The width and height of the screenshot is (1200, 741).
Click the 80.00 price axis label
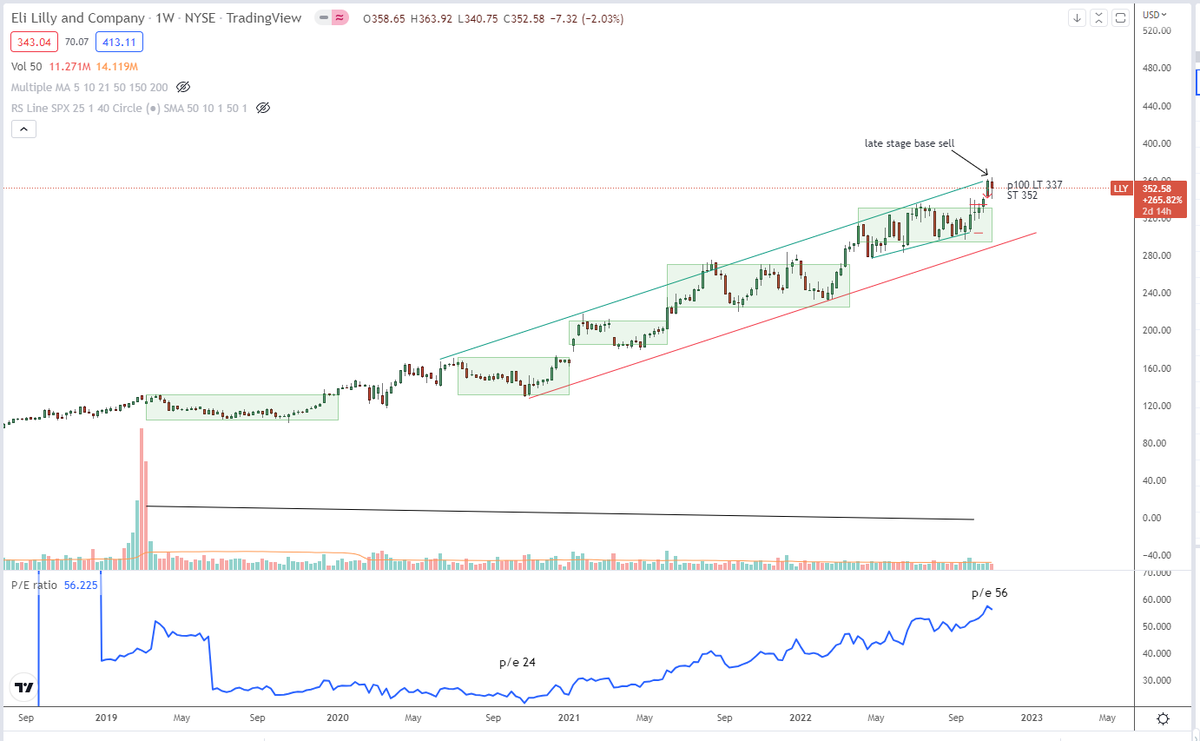click(x=1154, y=443)
